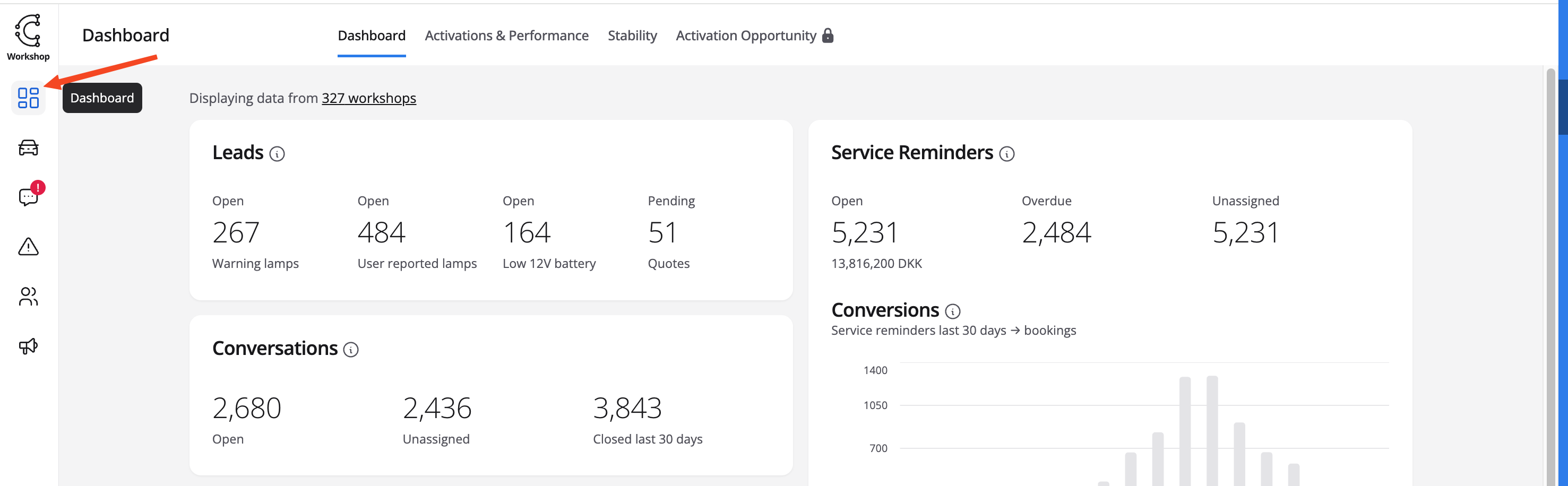Open the customers people icon
Image resolution: width=1568 pixels, height=486 pixels.
coord(28,297)
